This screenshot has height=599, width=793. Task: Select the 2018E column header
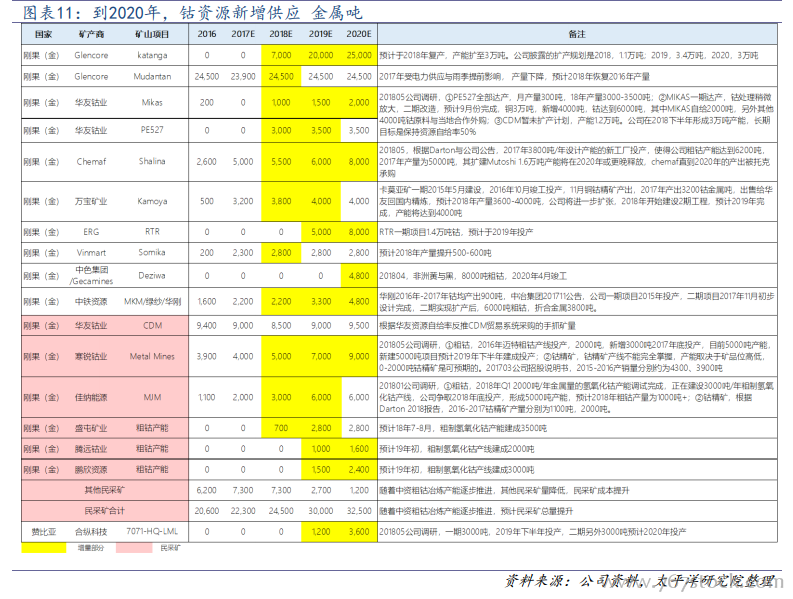(281, 34)
